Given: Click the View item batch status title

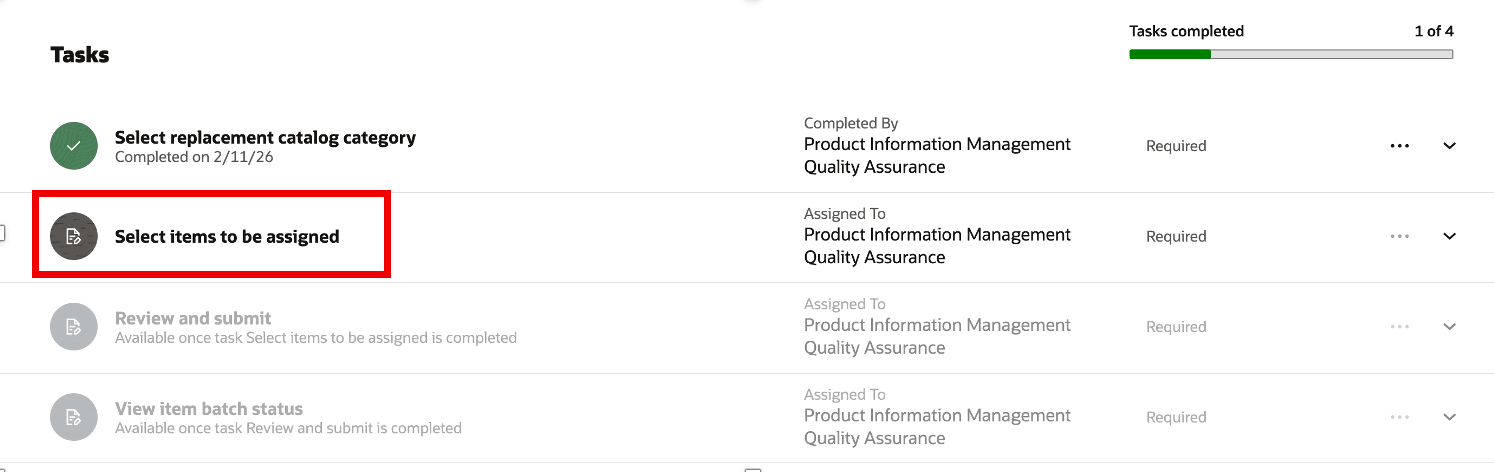Looking at the screenshot, I should click(x=208, y=409).
